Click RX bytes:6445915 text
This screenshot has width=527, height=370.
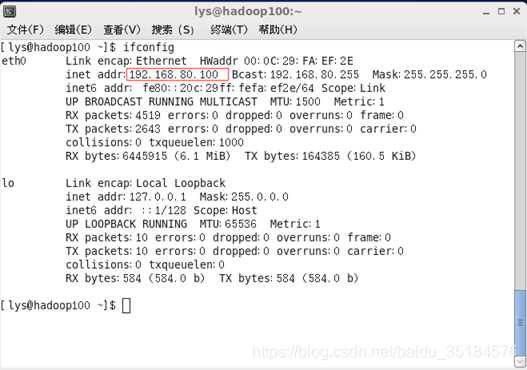[116, 156]
